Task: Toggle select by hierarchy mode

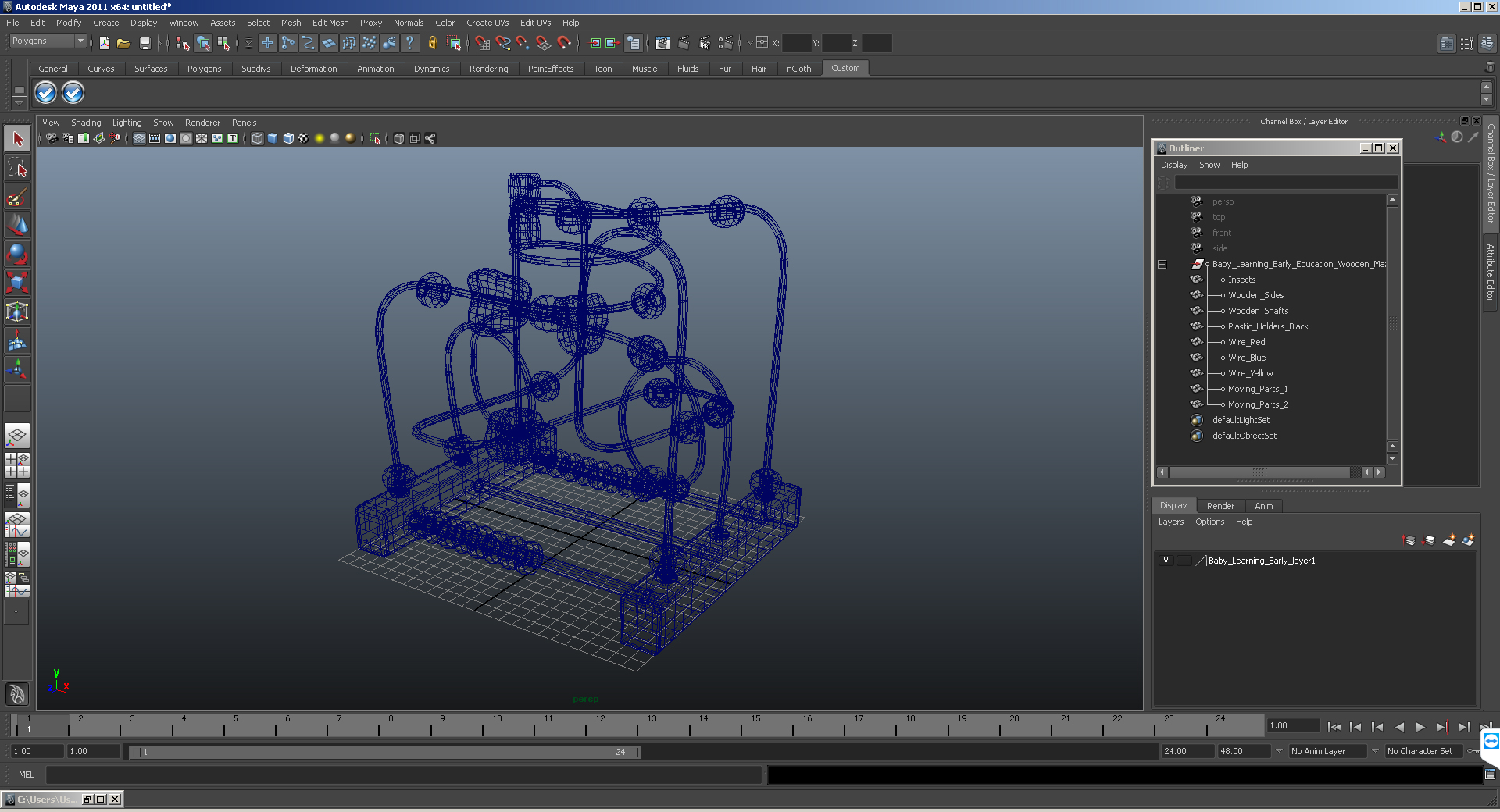Action: point(183,43)
